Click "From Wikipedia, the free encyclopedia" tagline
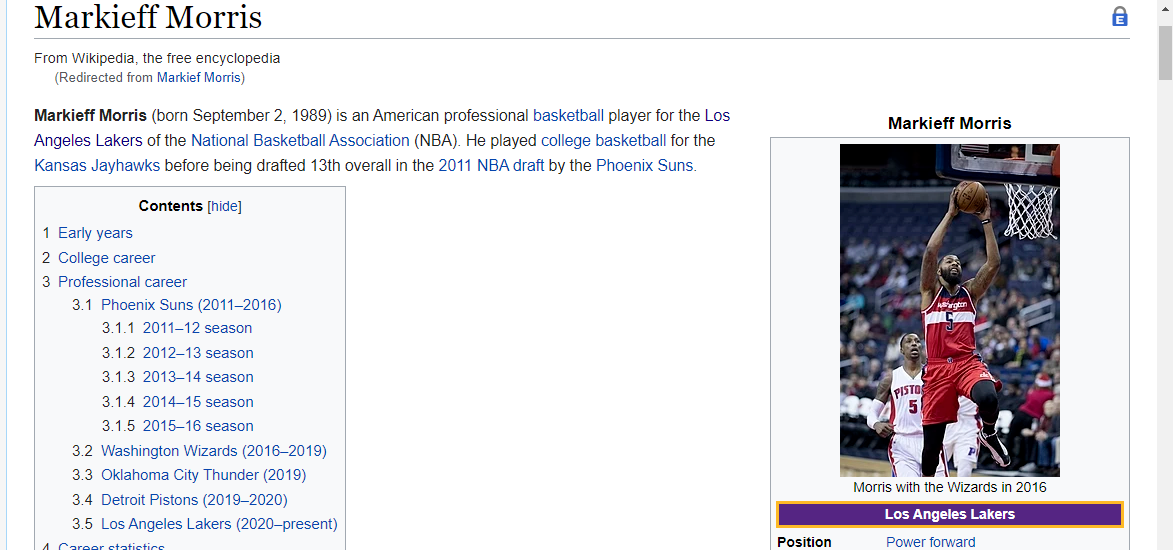1173x550 pixels. (157, 58)
